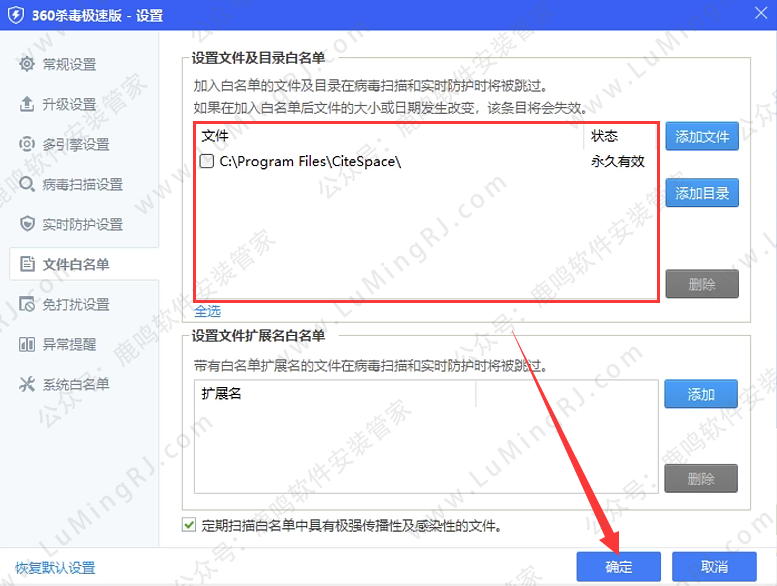Click the 360 antivirus shield logo icon

click(x=15, y=15)
